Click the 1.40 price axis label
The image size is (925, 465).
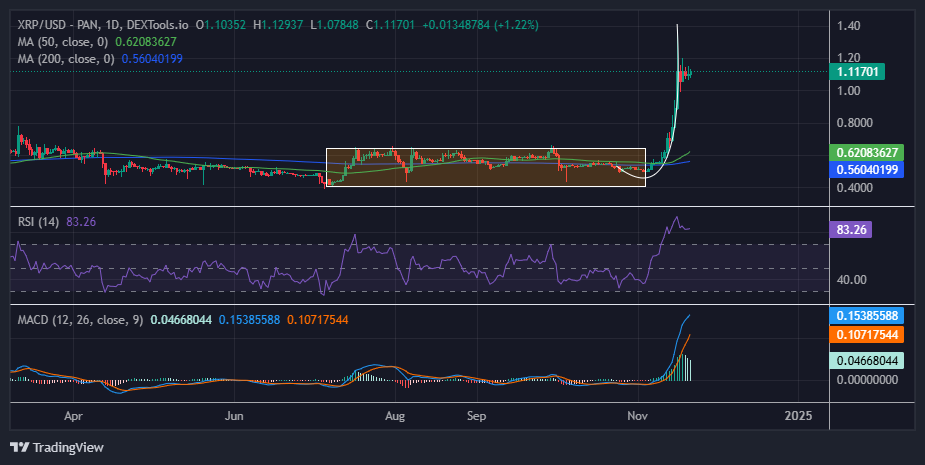848,26
